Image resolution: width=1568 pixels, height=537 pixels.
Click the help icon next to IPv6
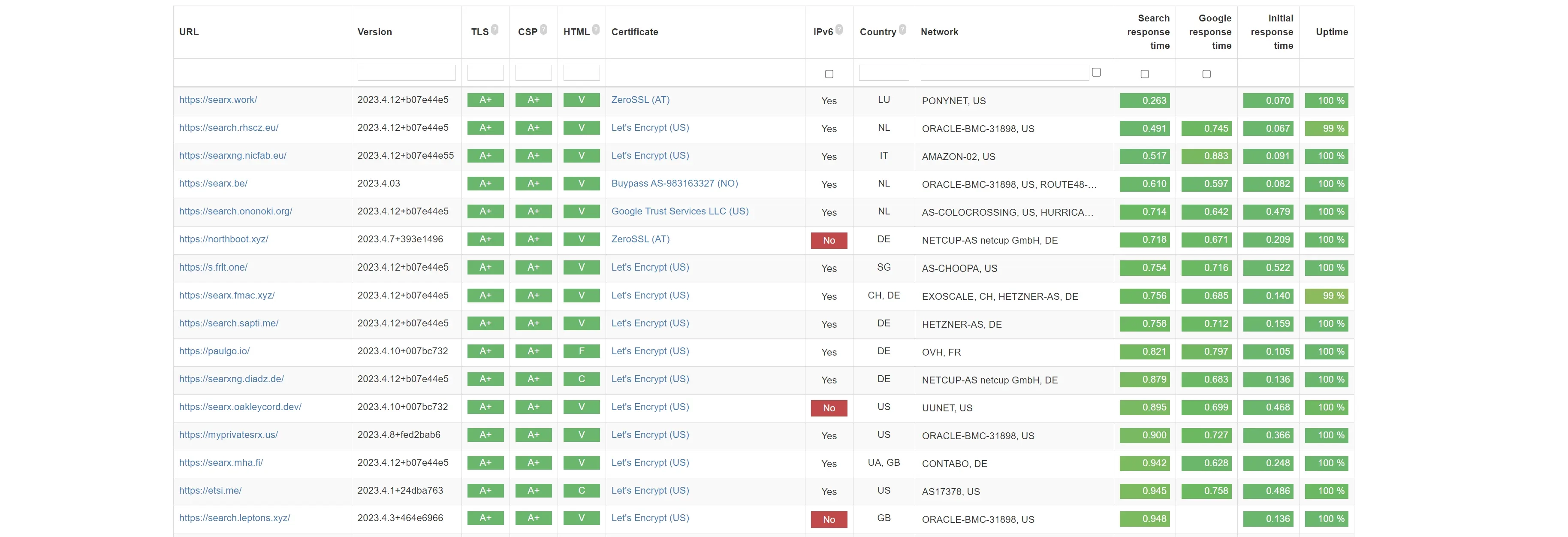839,29
